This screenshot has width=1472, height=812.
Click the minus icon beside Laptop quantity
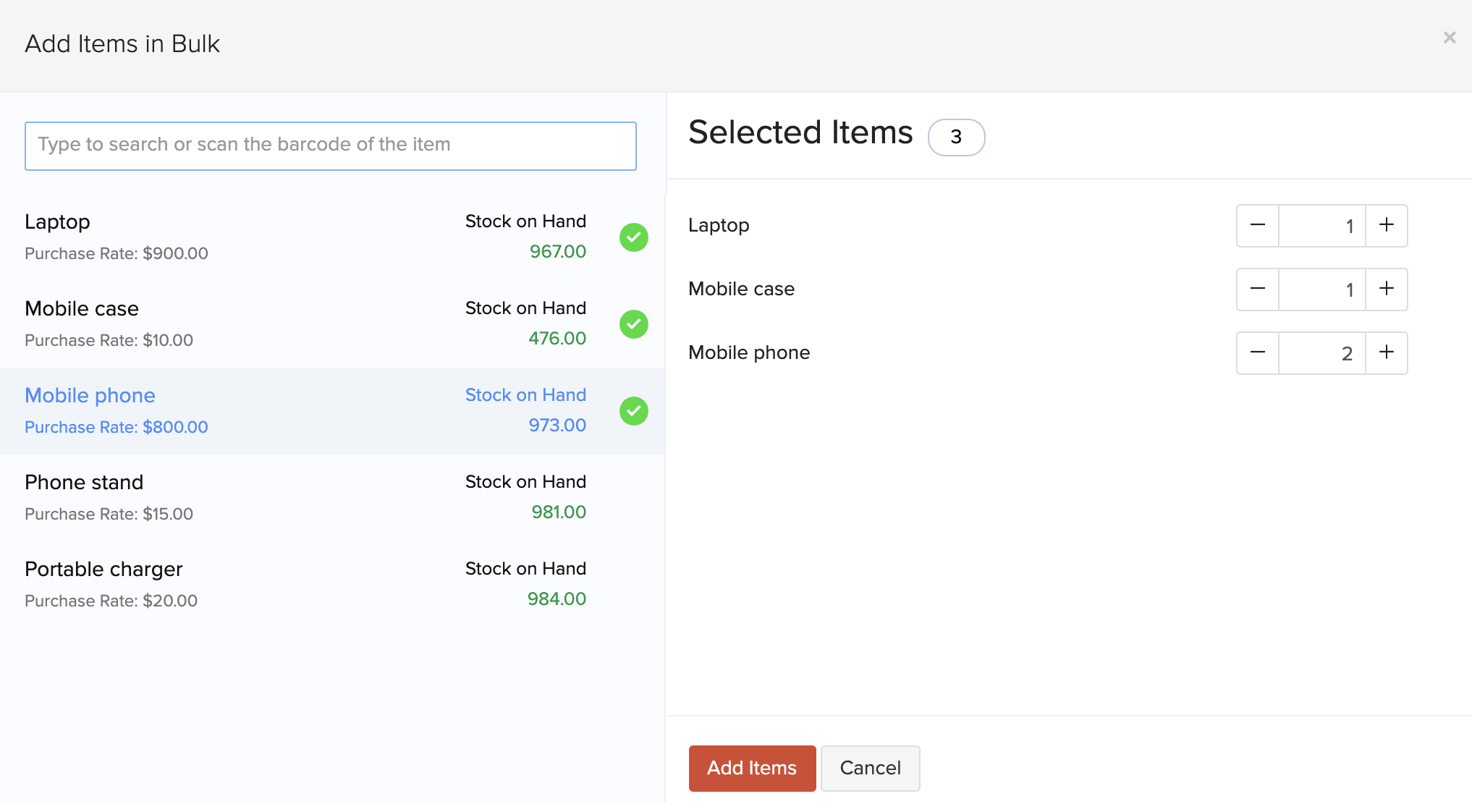tap(1257, 225)
